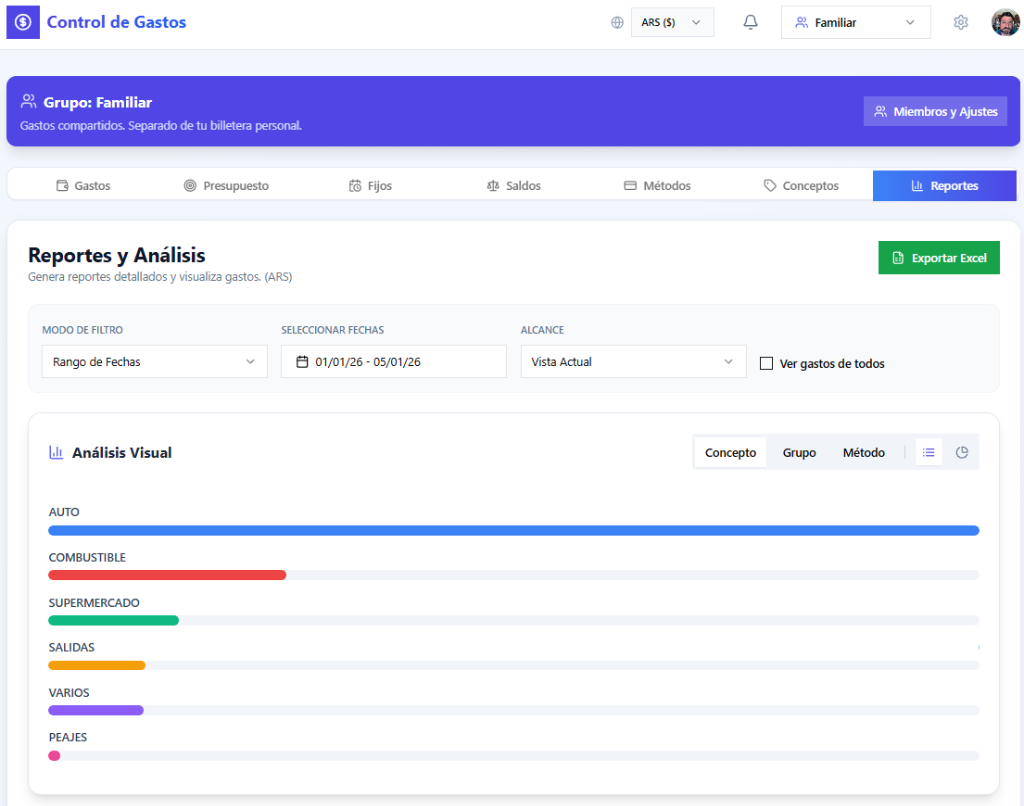Click the globe language icon
This screenshot has height=806, width=1024.
(617, 22)
